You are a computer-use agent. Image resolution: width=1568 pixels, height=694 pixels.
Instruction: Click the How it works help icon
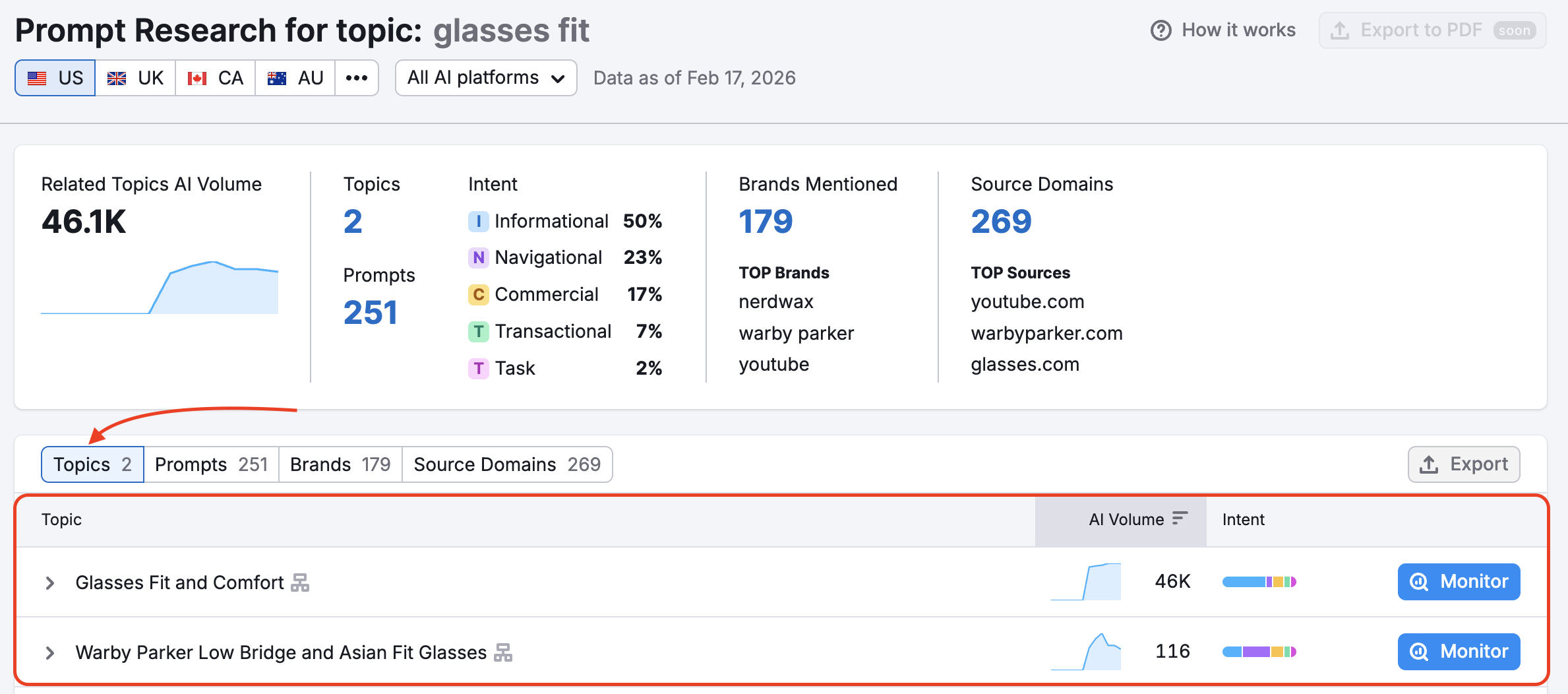[x=1161, y=30]
